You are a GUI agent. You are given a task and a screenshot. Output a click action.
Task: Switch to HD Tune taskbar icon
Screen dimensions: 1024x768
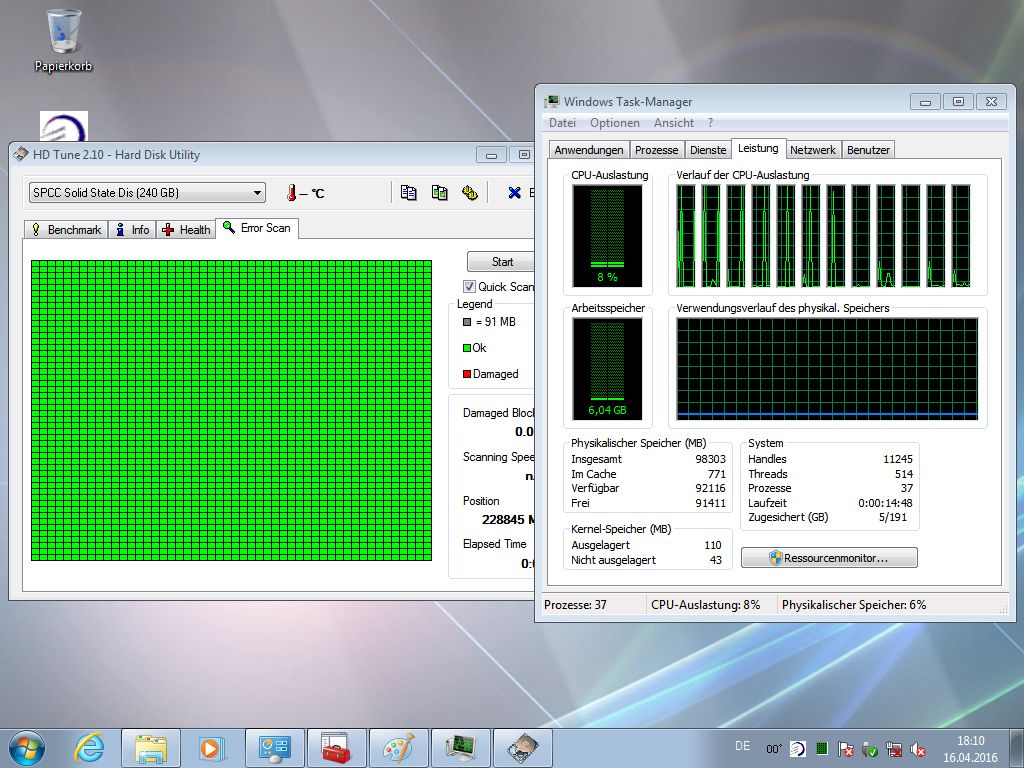[x=522, y=748]
